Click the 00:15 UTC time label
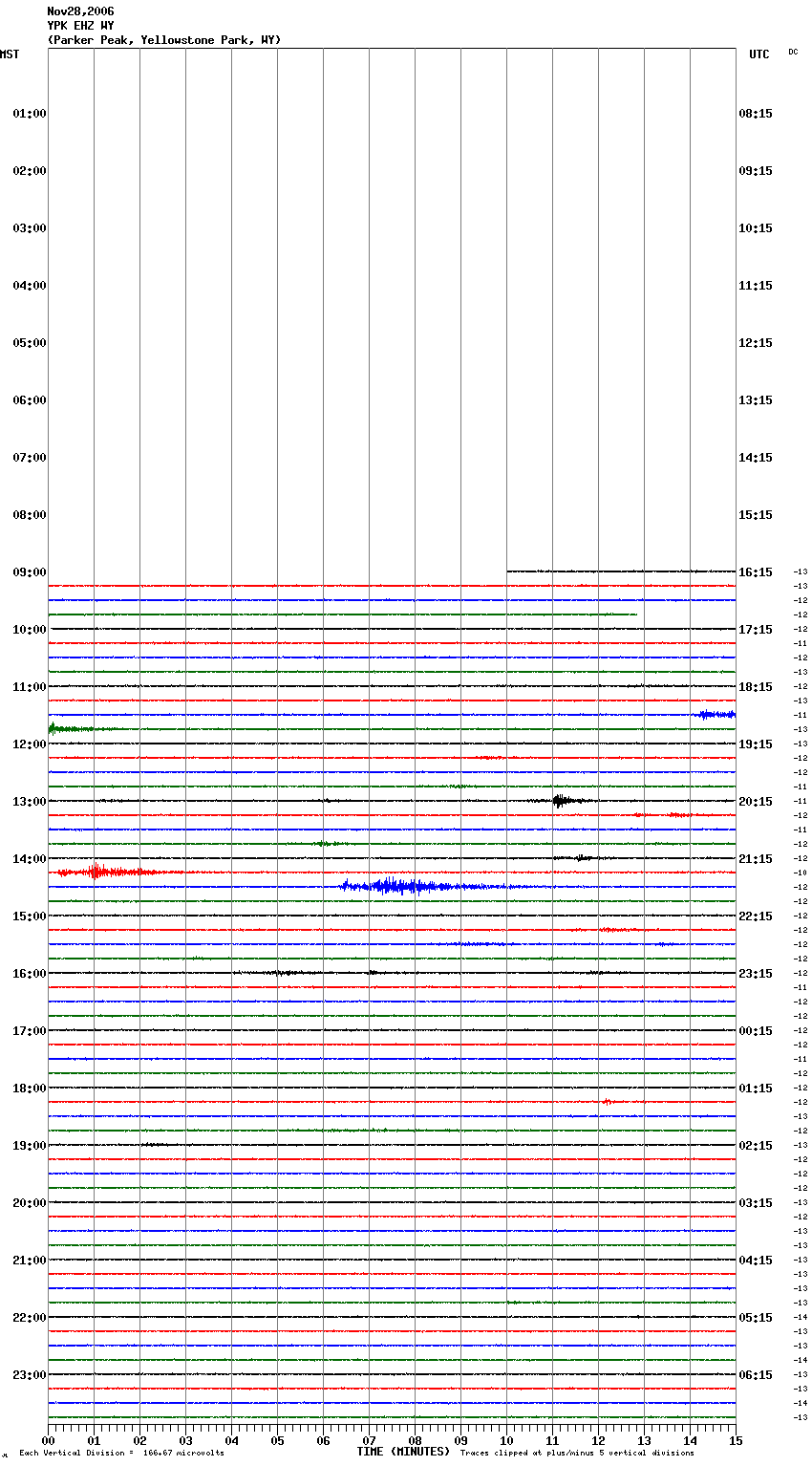 tap(756, 1031)
